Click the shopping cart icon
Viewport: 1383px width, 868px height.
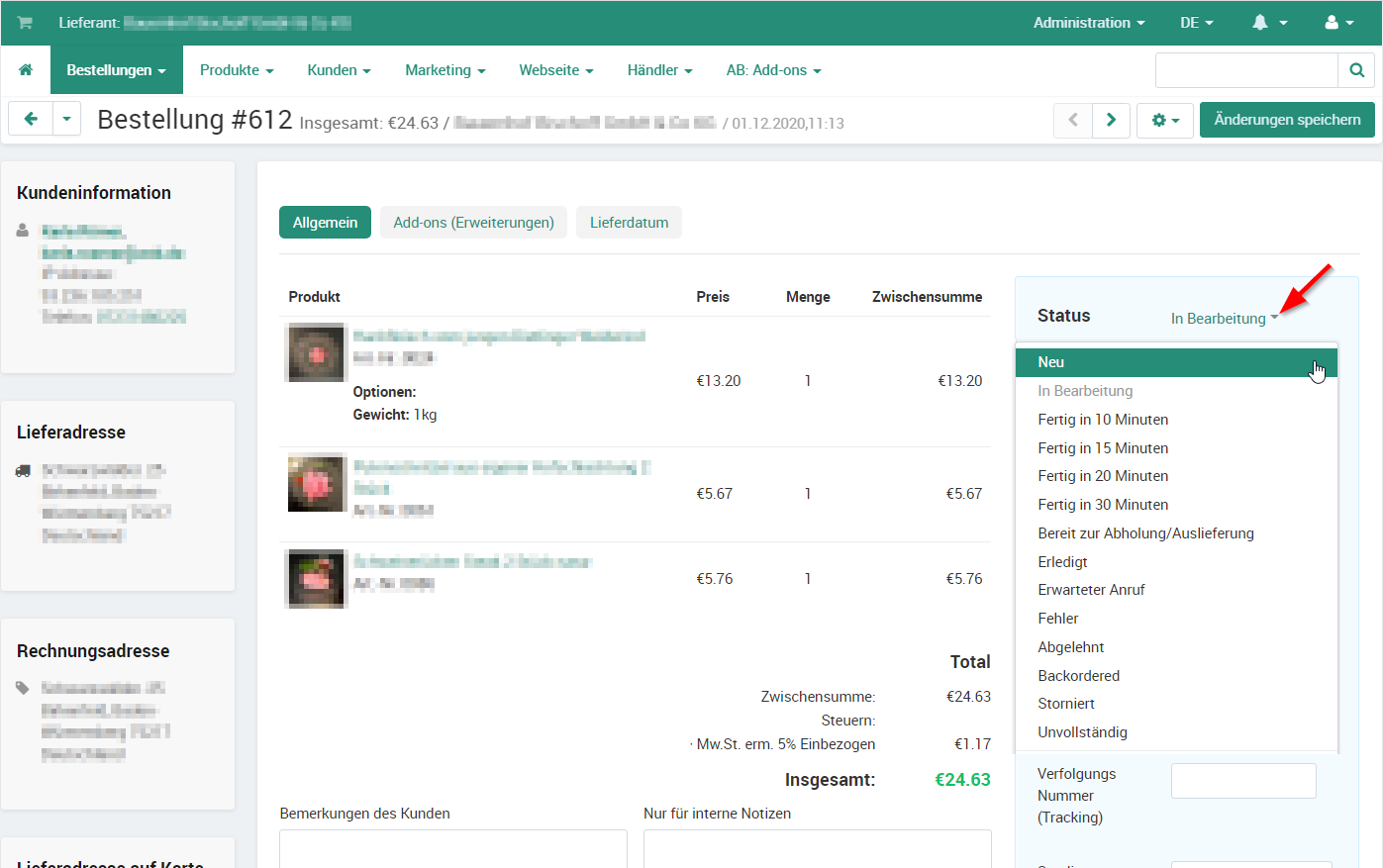tap(25, 23)
